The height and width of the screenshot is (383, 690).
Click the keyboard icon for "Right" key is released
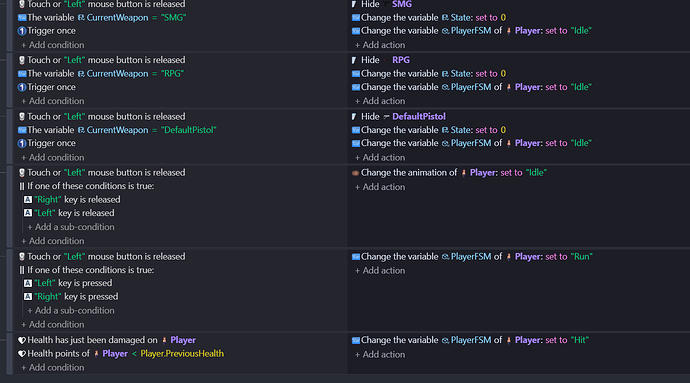28,200
